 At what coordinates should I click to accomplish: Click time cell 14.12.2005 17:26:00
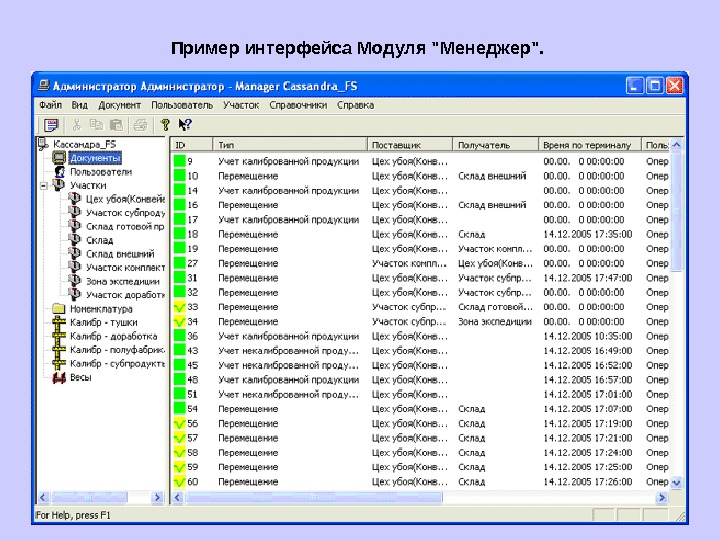click(x=587, y=482)
